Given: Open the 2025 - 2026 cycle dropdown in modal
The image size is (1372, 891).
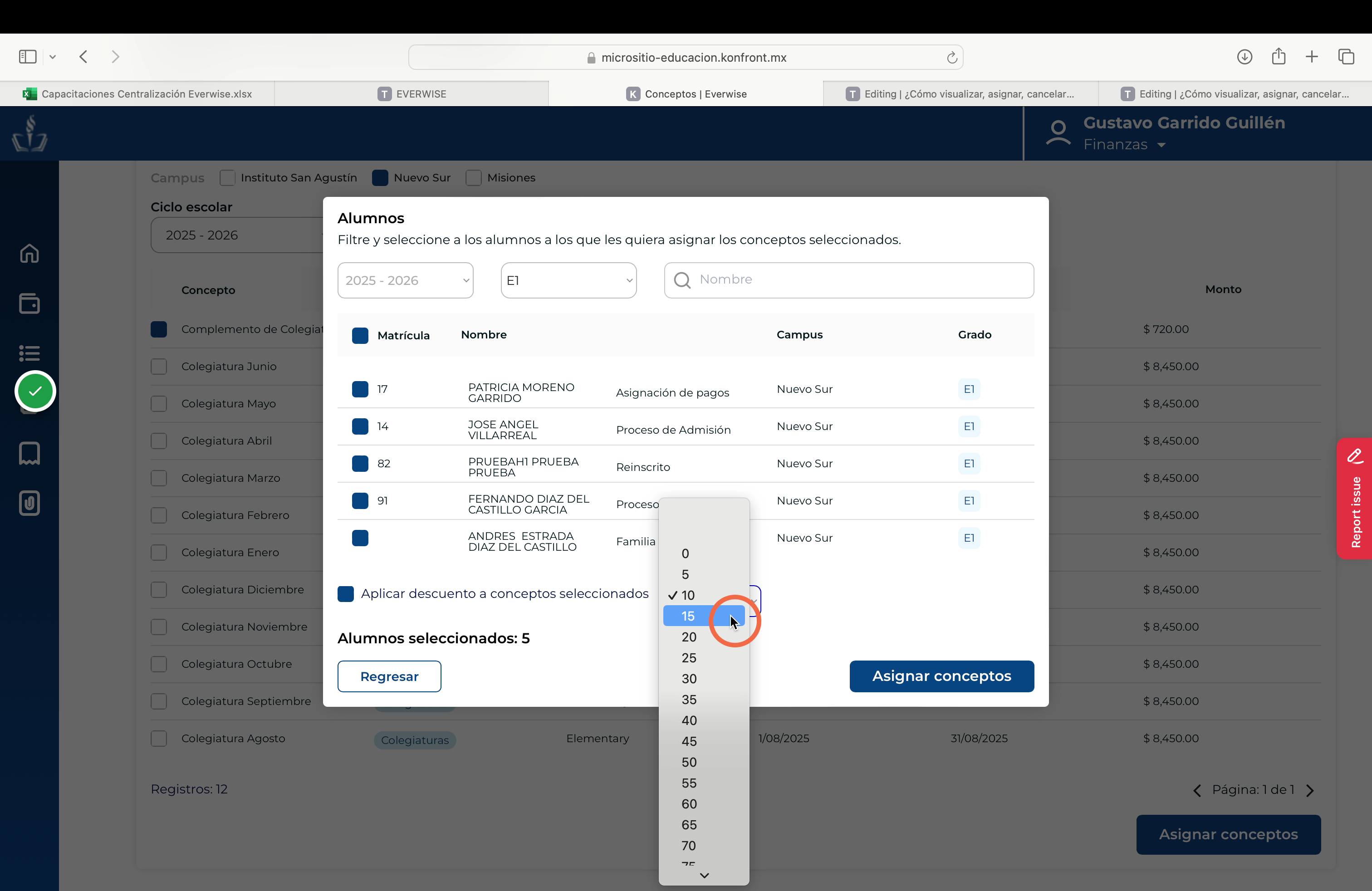Looking at the screenshot, I should 405,280.
